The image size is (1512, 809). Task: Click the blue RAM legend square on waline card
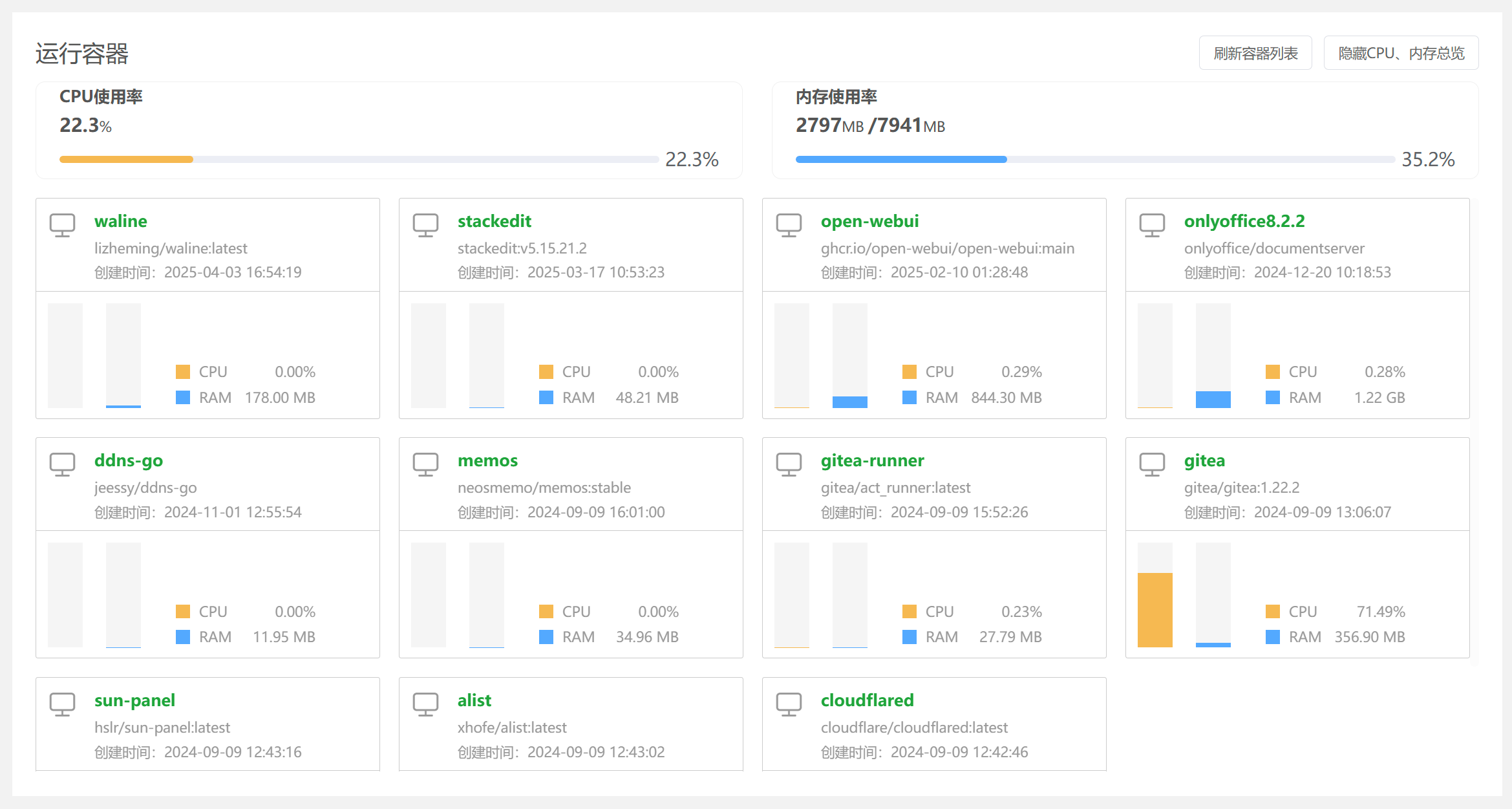183,397
